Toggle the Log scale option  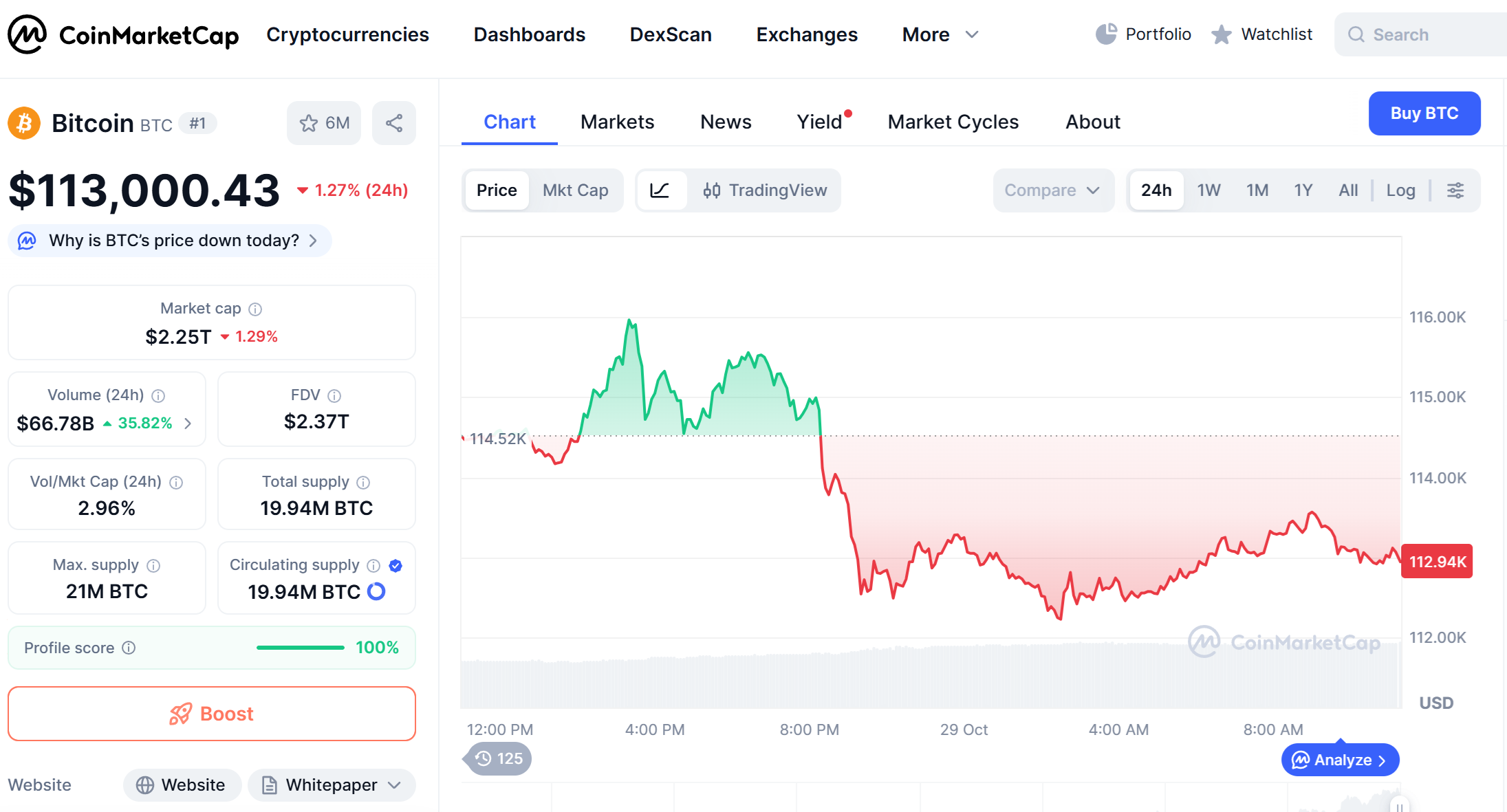(1400, 190)
